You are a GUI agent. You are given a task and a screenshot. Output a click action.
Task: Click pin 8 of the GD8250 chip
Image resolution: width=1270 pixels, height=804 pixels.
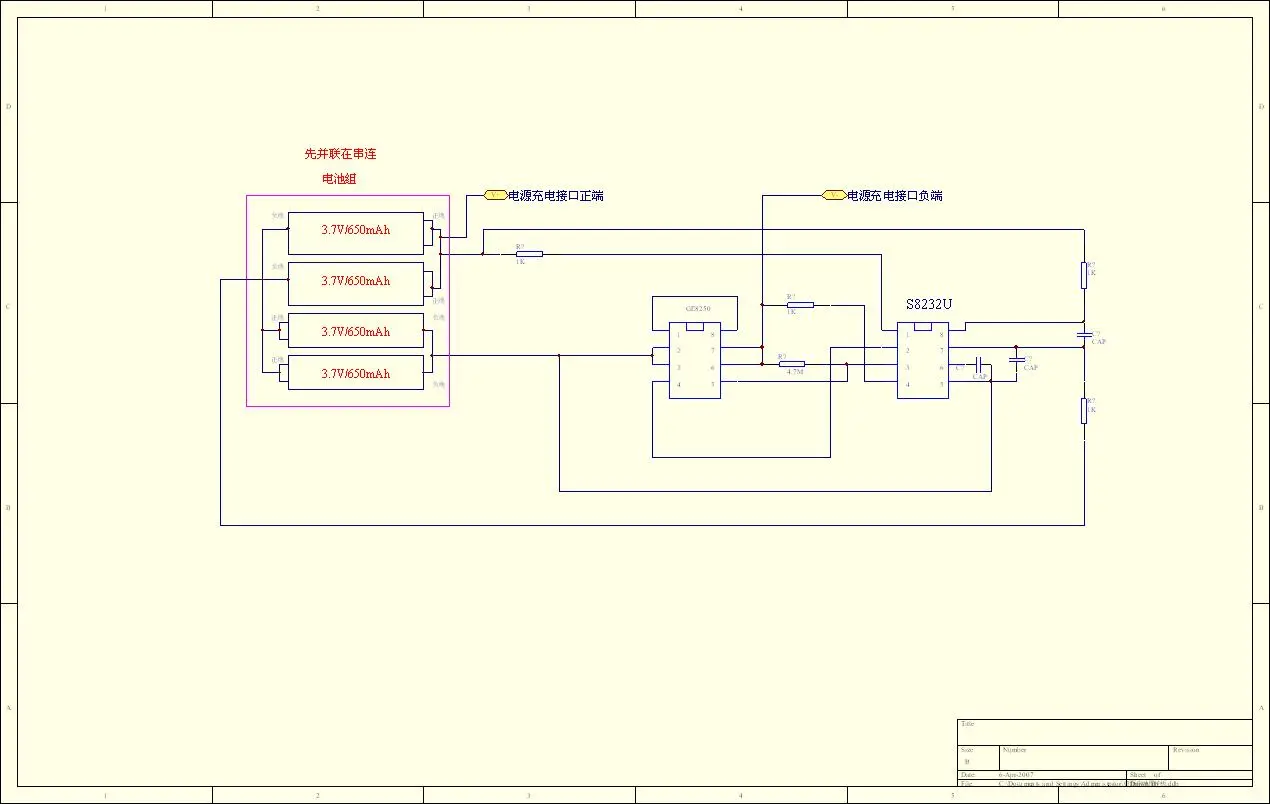click(x=712, y=335)
